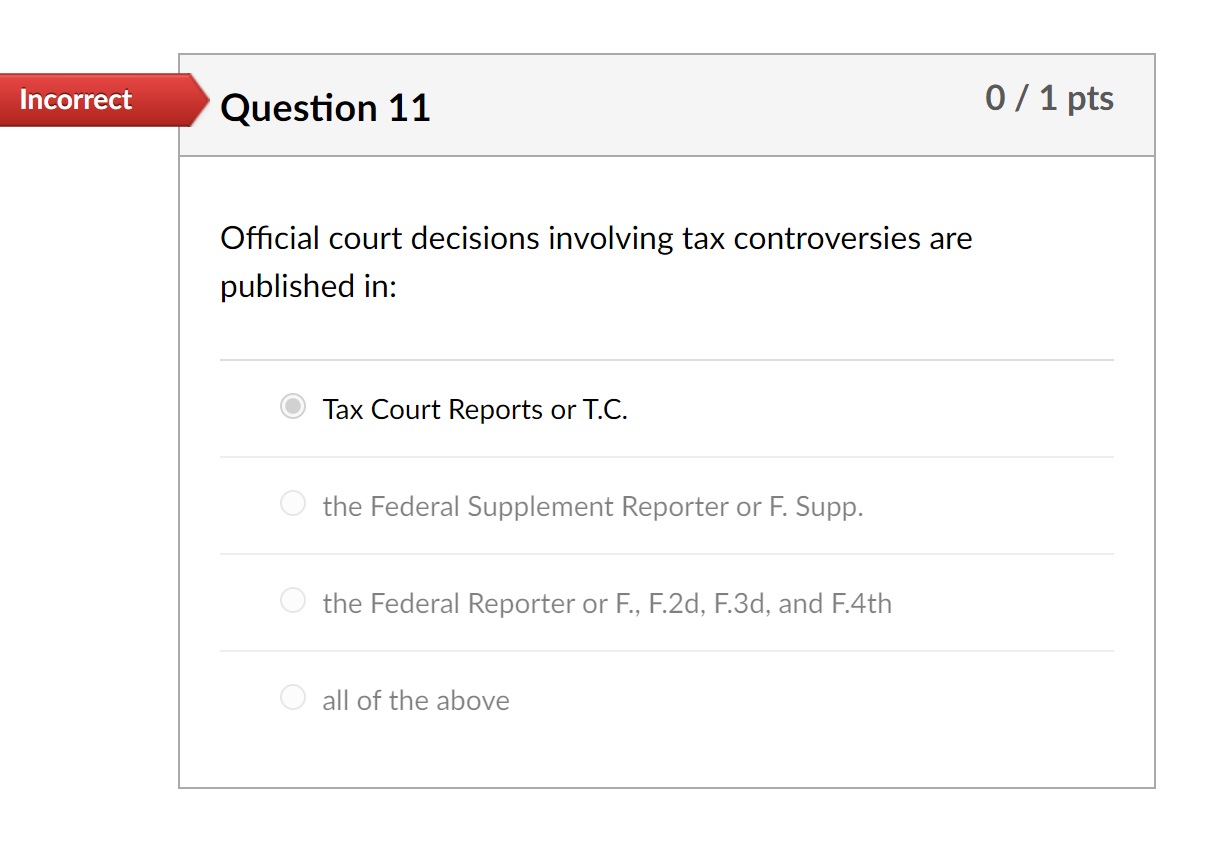Pick the all of the above option
Image resolution: width=1209 pixels, height=841 pixels.
(293, 697)
